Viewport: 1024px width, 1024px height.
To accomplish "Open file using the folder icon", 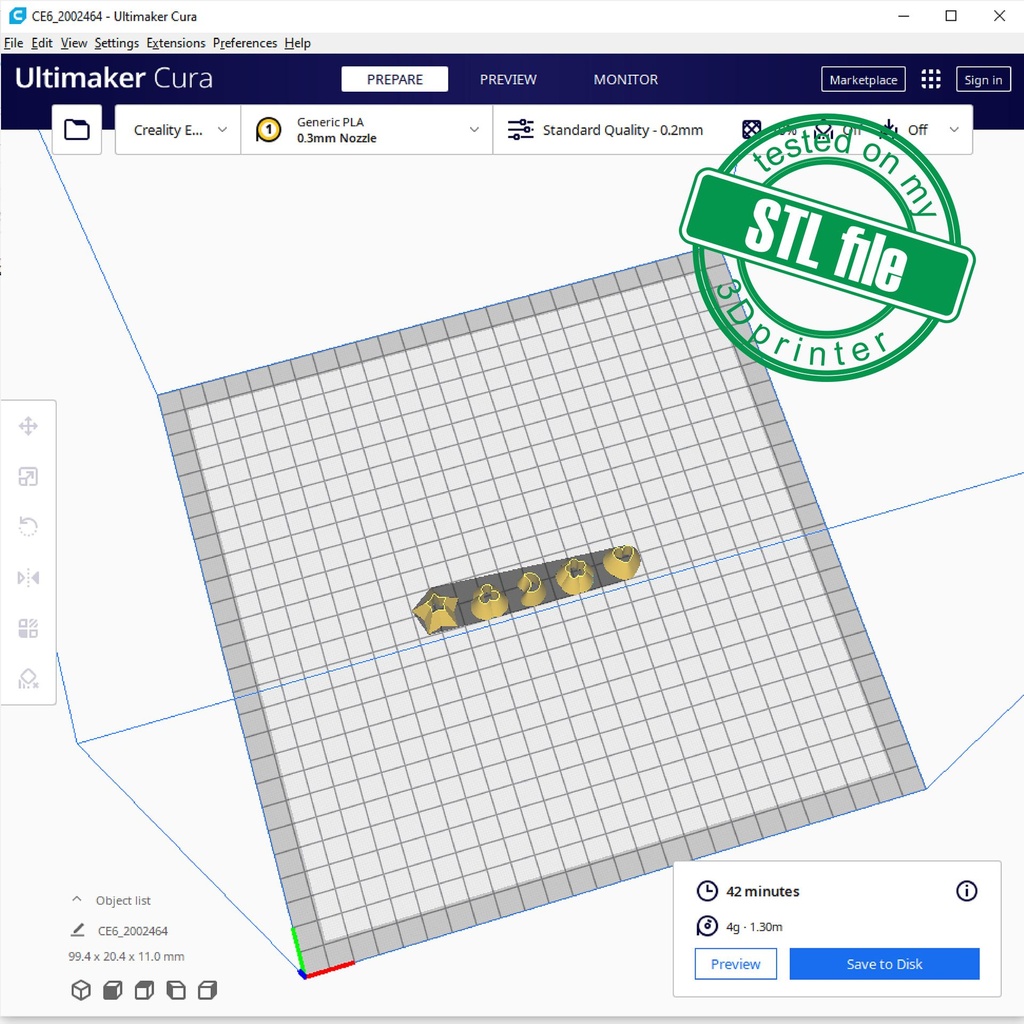I will [x=77, y=130].
